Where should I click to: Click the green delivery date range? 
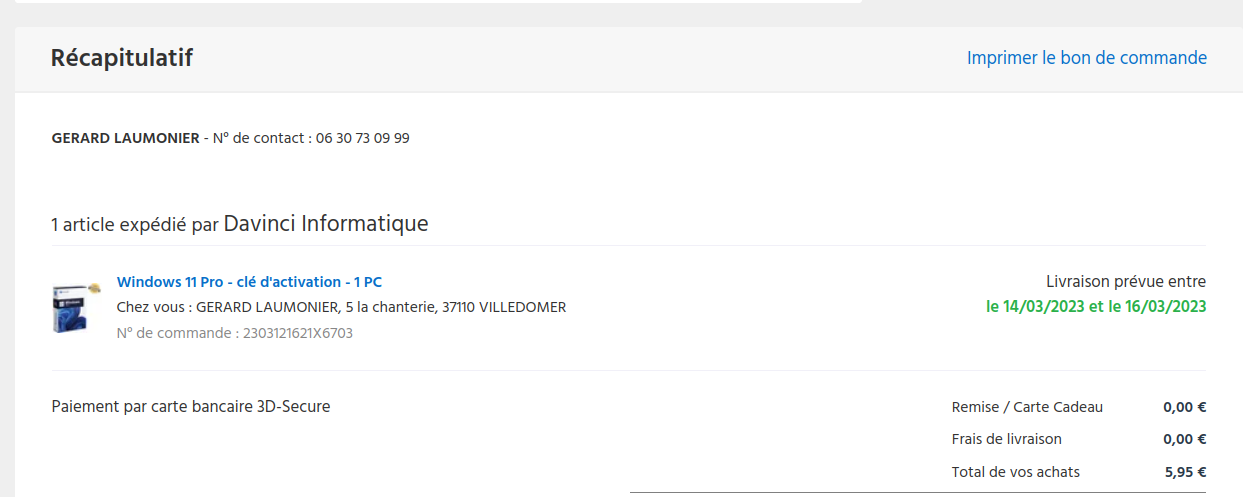tap(1096, 307)
